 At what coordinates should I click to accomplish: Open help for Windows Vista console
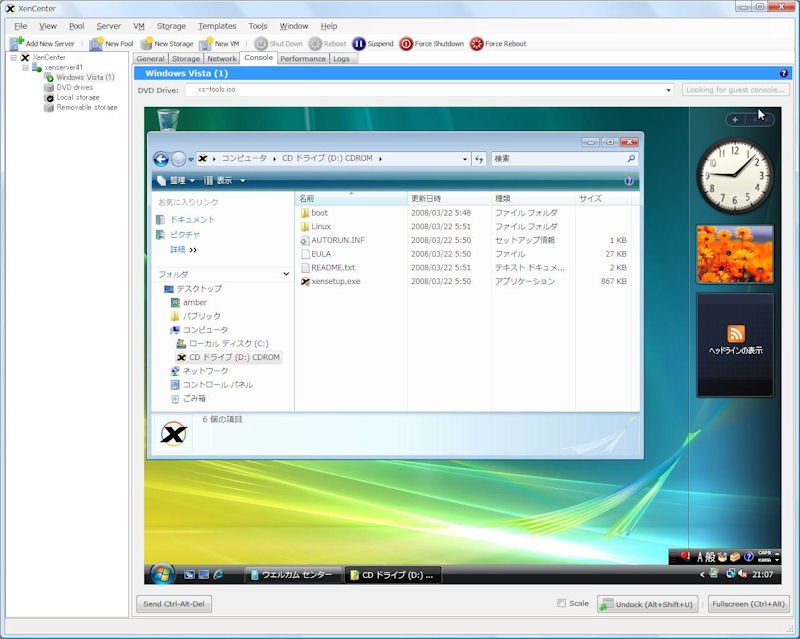784,73
